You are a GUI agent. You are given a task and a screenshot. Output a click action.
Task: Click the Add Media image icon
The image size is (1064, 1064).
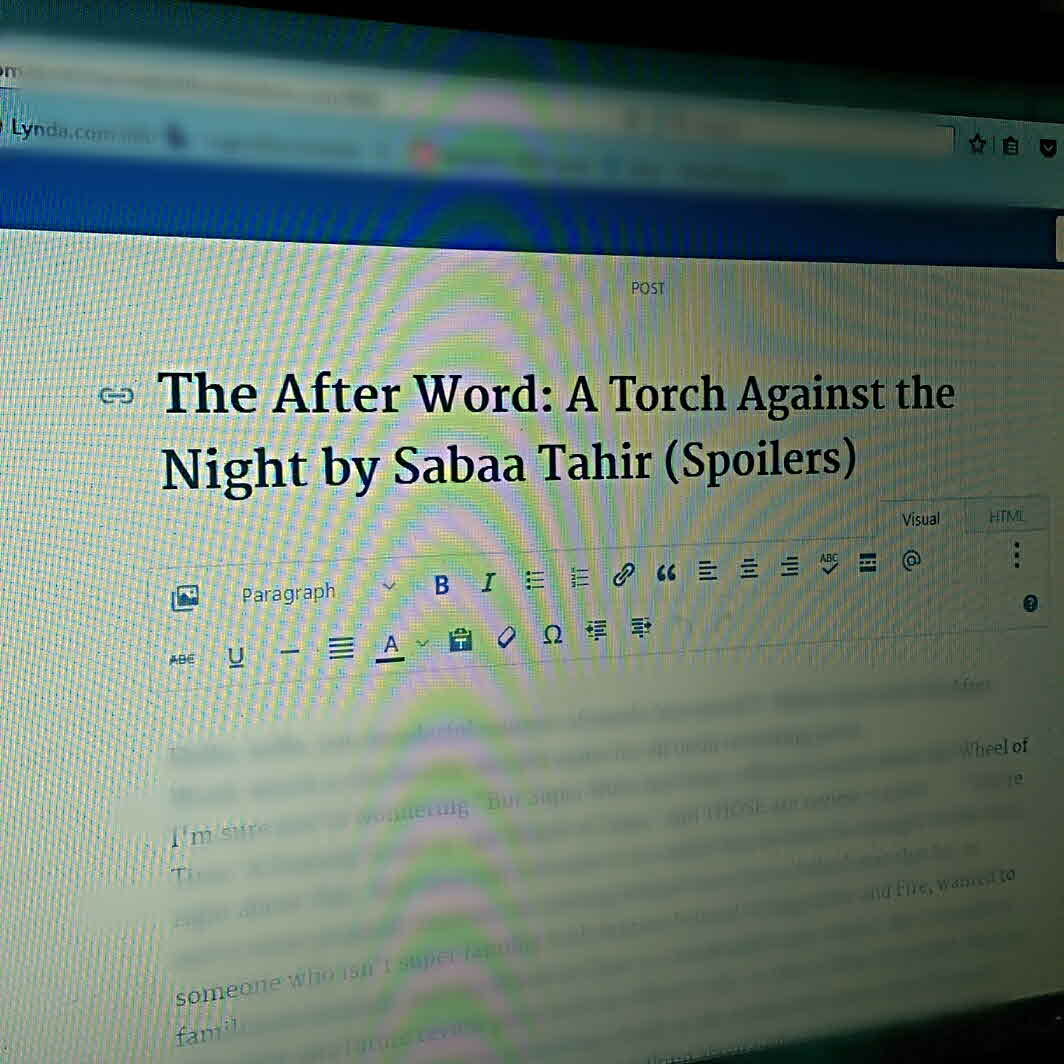[185, 598]
